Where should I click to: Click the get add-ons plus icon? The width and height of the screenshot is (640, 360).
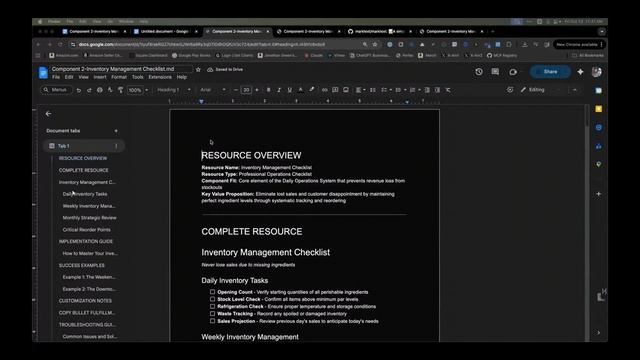tap(598, 194)
